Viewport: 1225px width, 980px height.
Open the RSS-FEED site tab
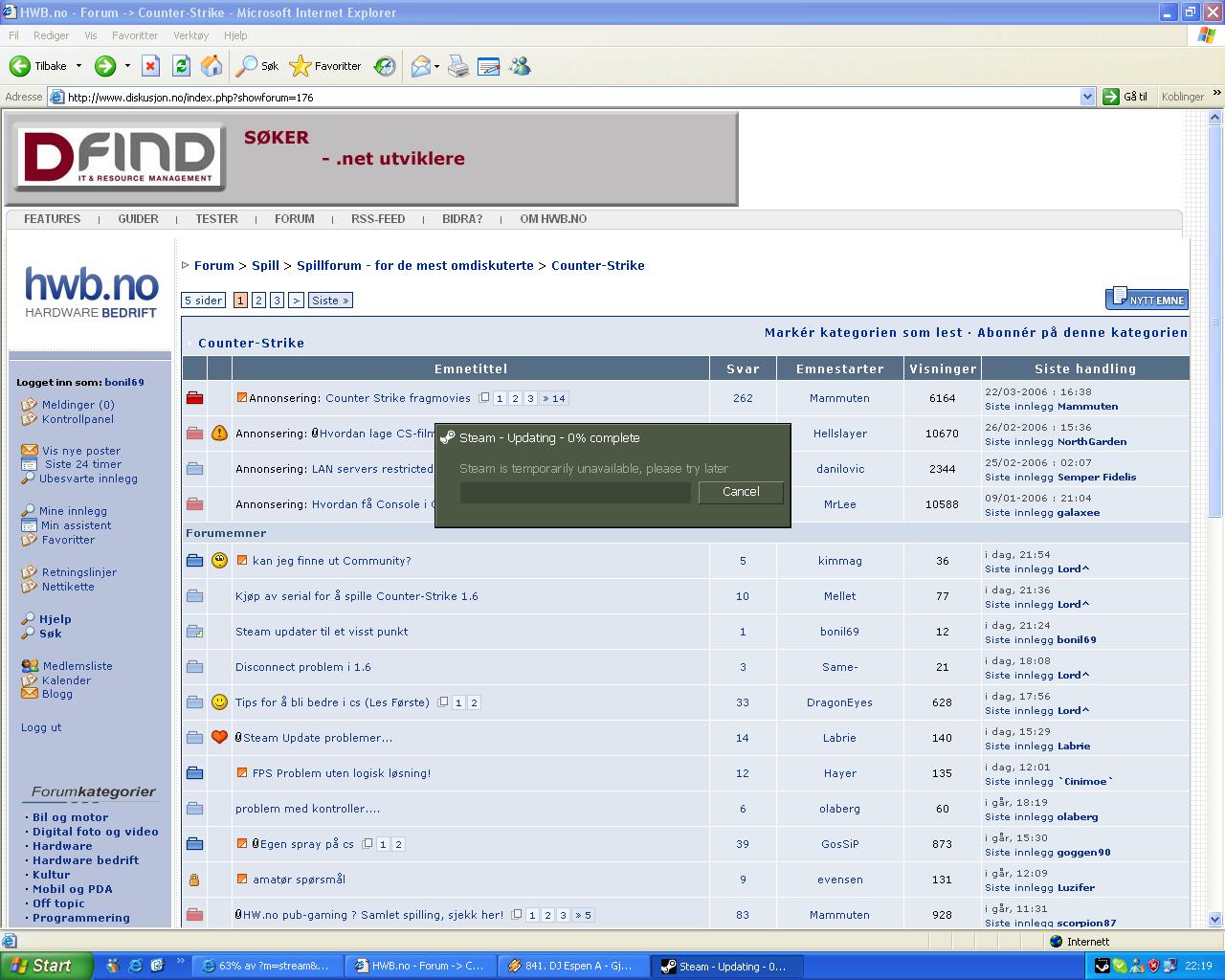[x=378, y=219]
